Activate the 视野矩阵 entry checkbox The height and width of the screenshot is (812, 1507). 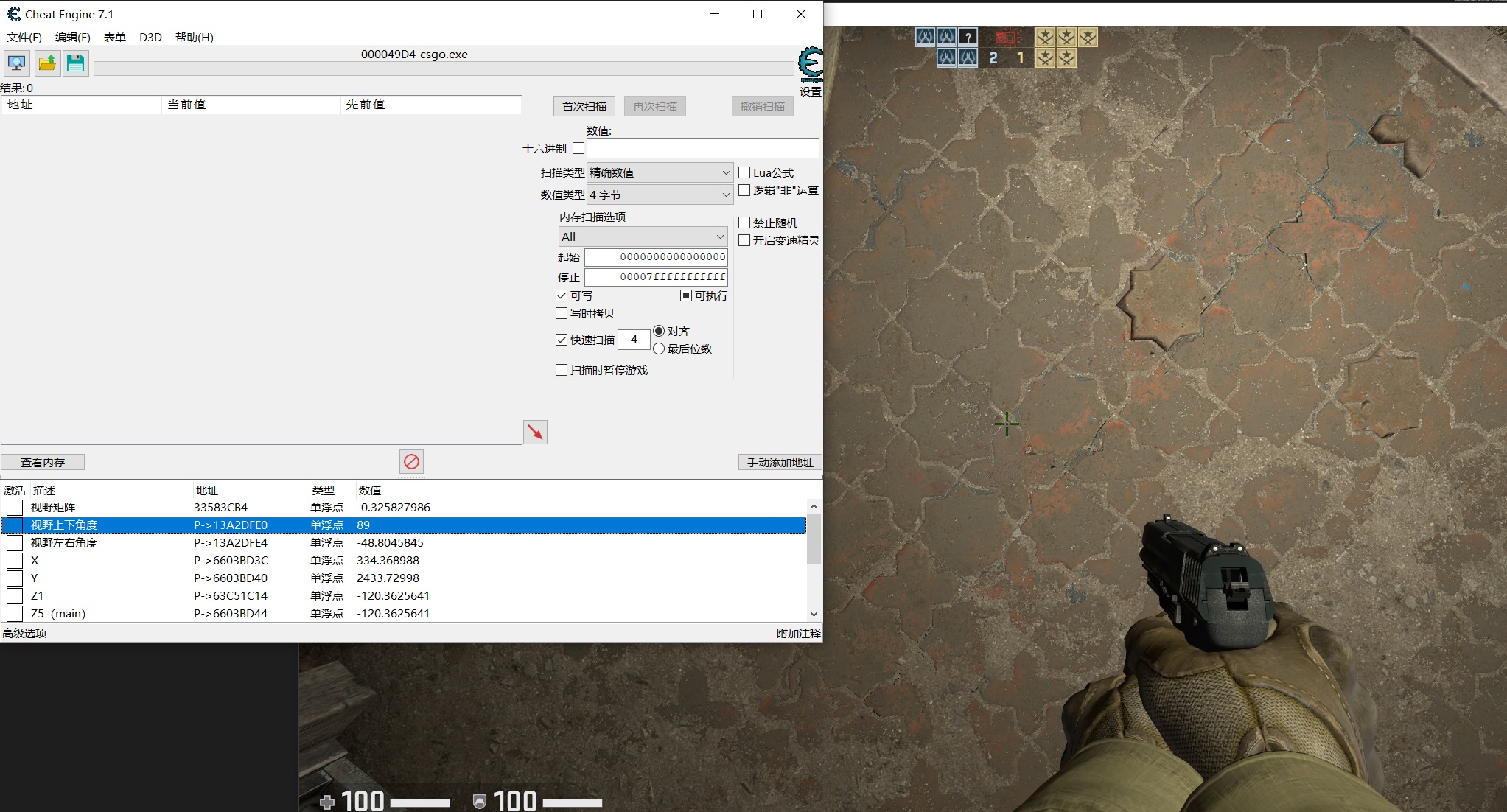click(15, 508)
